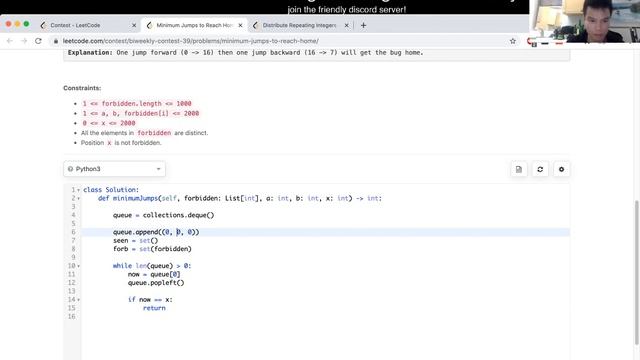Click the '1 <= forbidden.length <= 1000' constraint
The width and height of the screenshot is (640, 360).
(137, 104)
